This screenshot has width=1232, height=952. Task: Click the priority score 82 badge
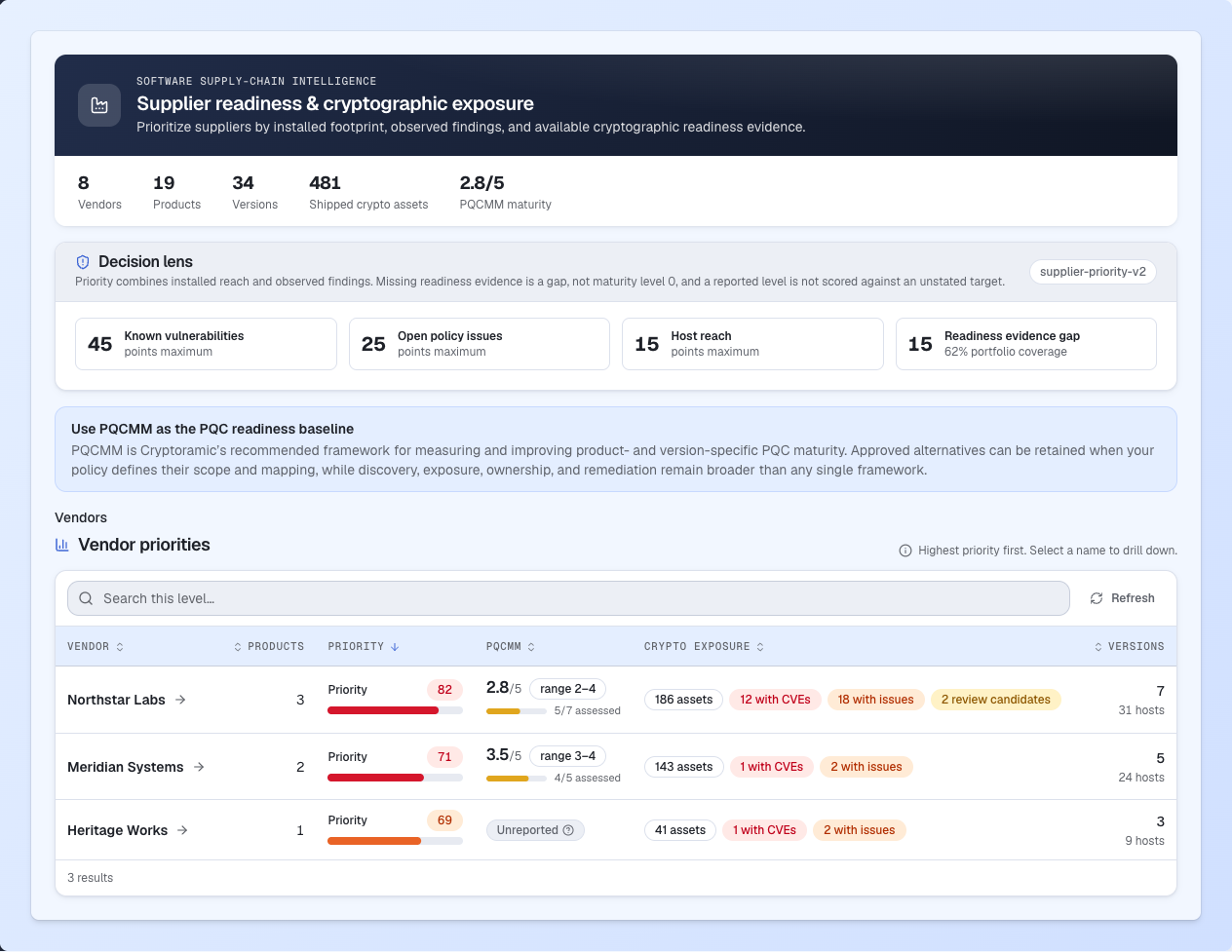pyautogui.click(x=444, y=690)
